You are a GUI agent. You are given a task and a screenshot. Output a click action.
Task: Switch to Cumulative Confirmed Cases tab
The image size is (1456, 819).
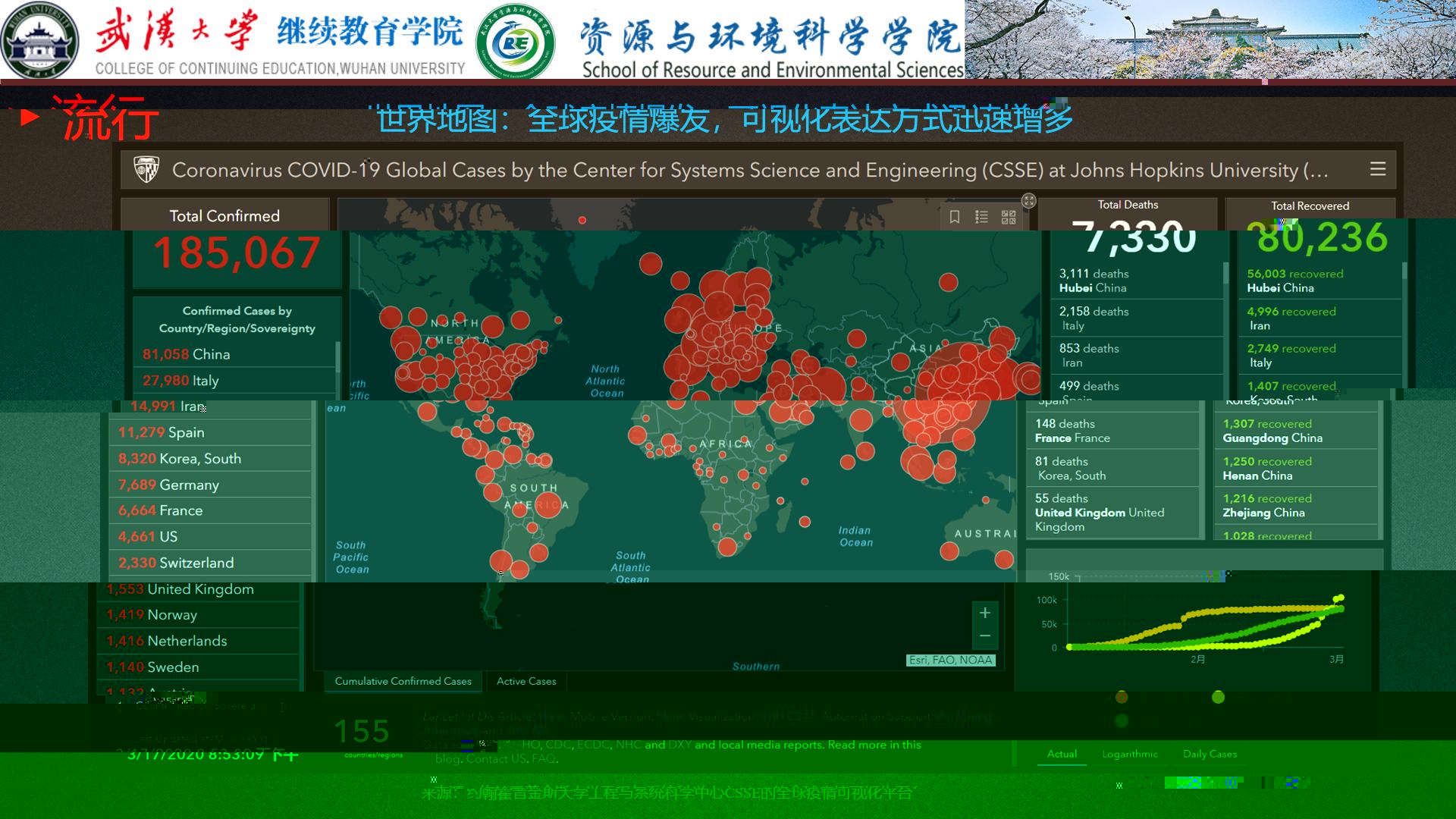click(x=403, y=681)
